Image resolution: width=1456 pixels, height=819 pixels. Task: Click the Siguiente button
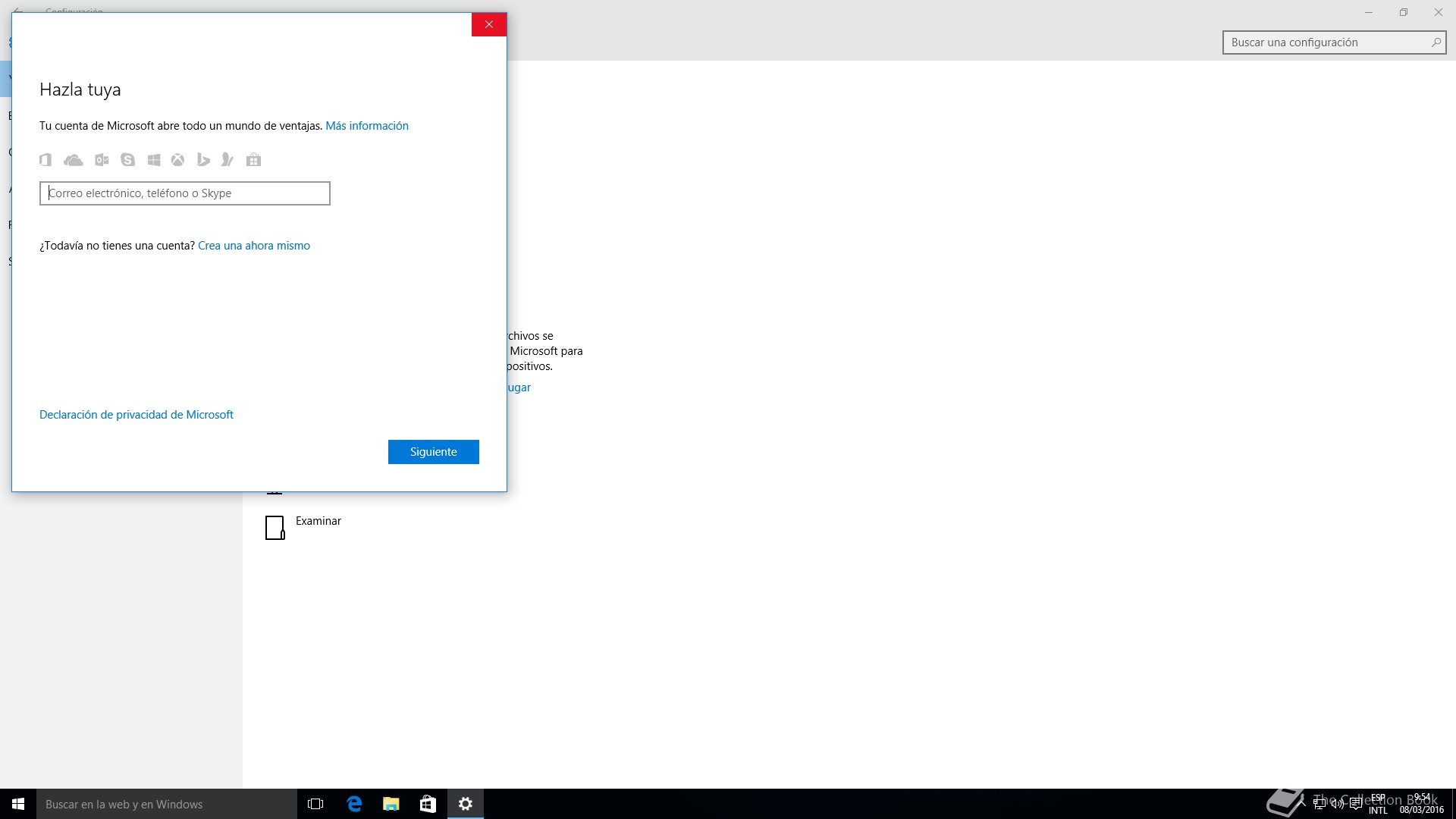(x=434, y=452)
